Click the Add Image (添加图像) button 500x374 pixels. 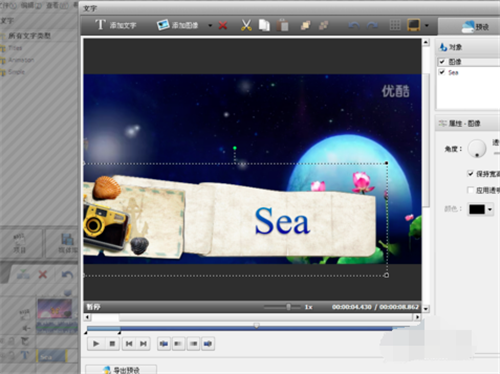pyautogui.click(x=177, y=25)
